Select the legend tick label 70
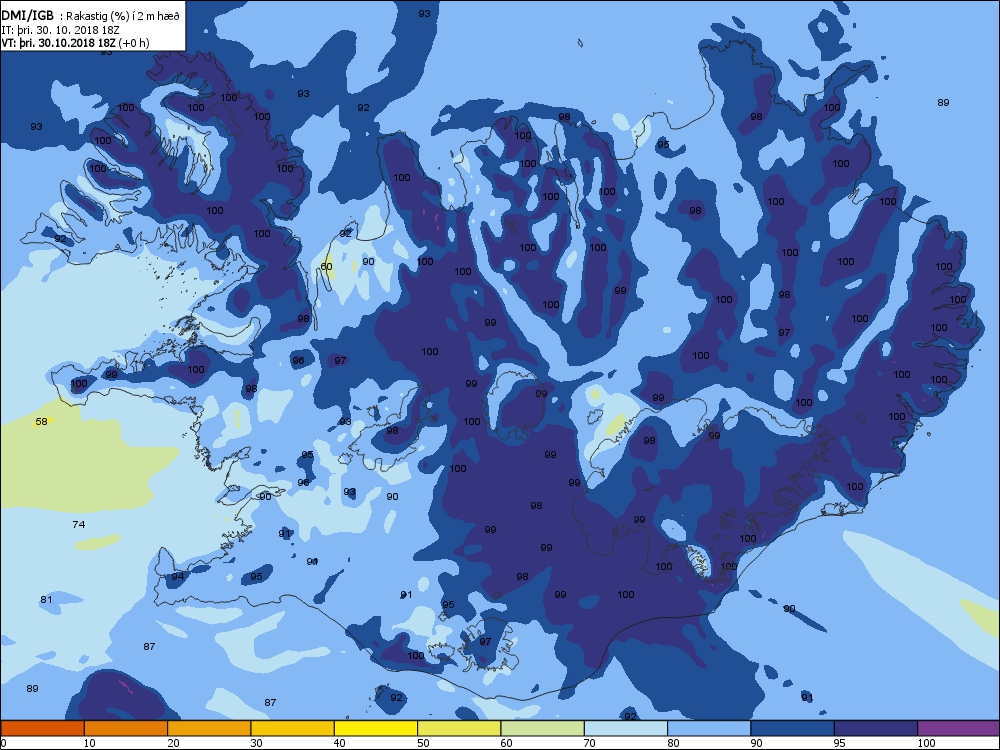This screenshot has width=1000, height=750. click(589, 743)
